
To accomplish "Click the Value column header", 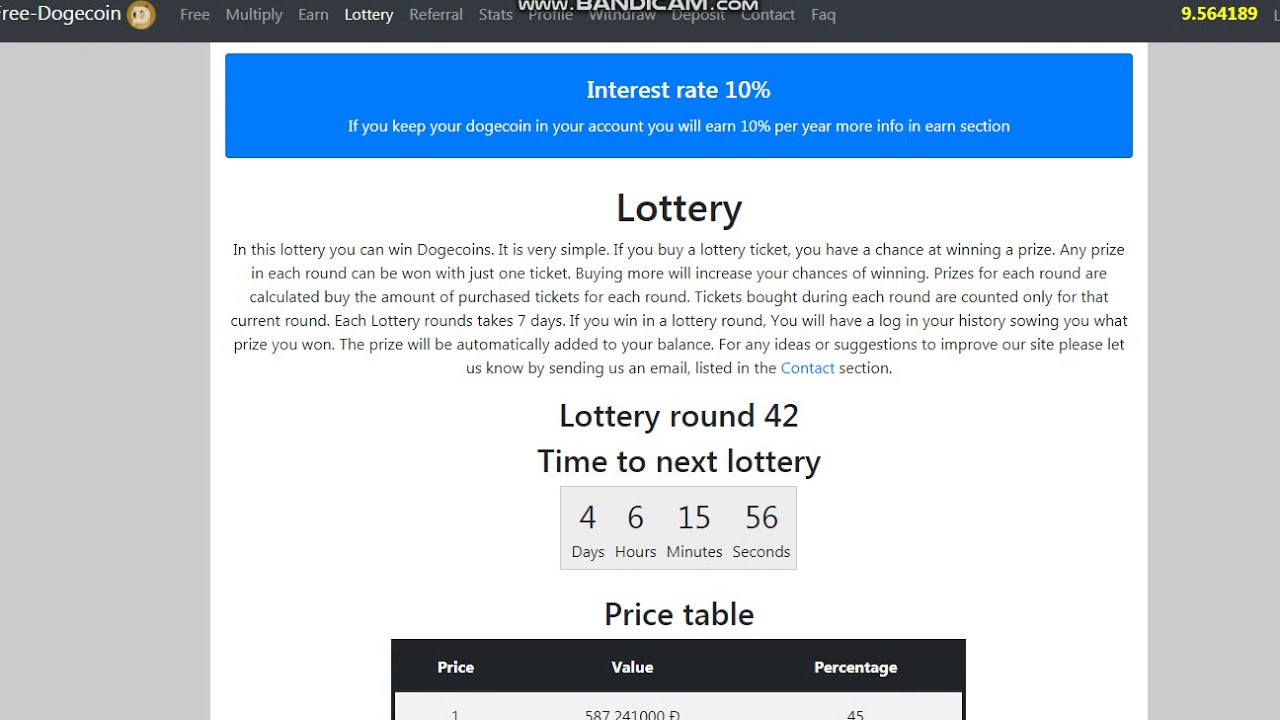I will click(x=632, y=667).
